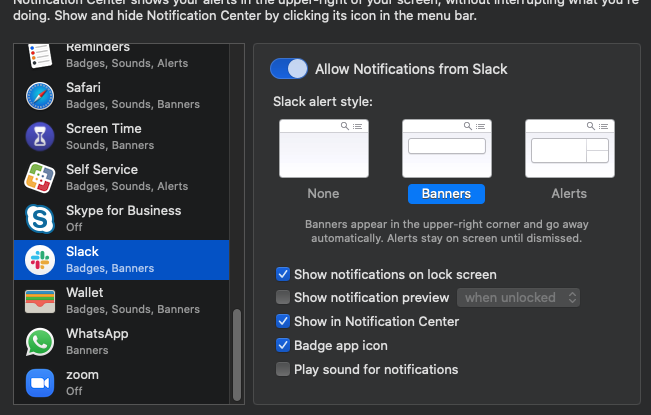Select the Wallet row text
Image resolution: width=651 pixels, height=415 pixels.
(x=85, y=293)
